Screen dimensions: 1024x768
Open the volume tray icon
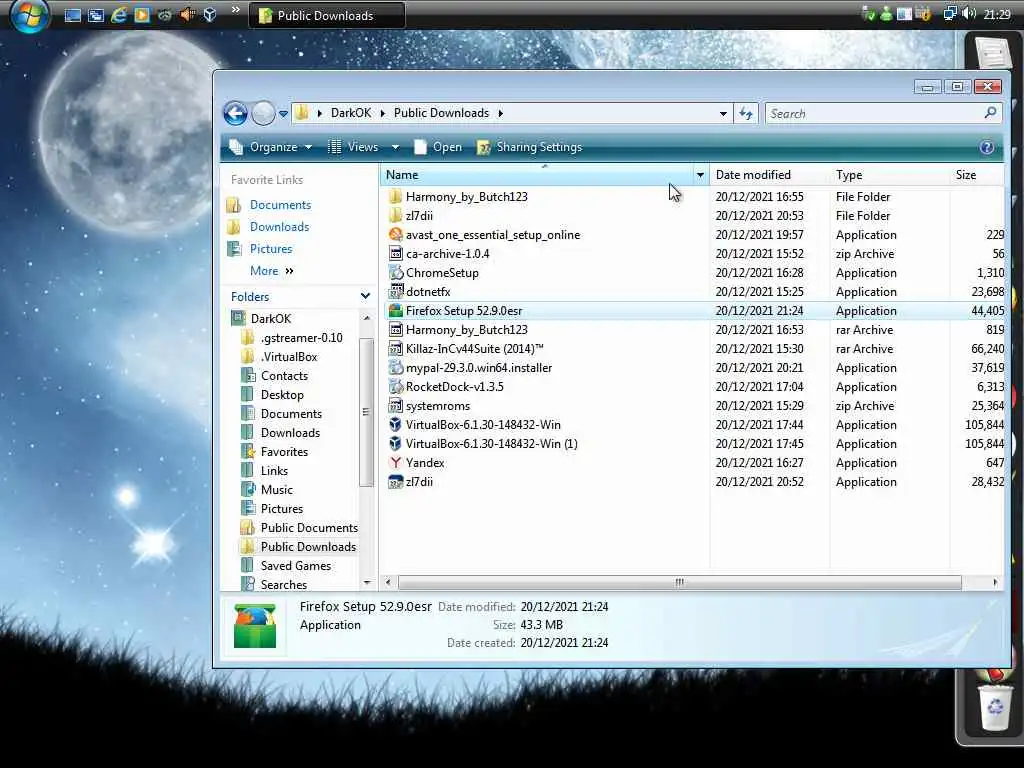click(969, 14)
